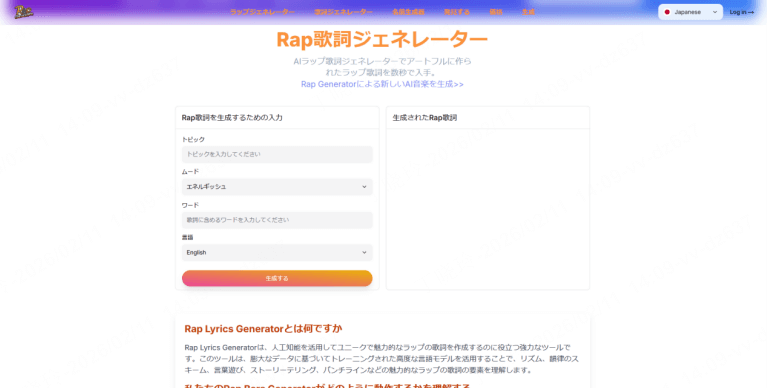This screenshot has height=388, width=767.
Task: Open the 言語 dropdown showing English
Action: point(277,252)
